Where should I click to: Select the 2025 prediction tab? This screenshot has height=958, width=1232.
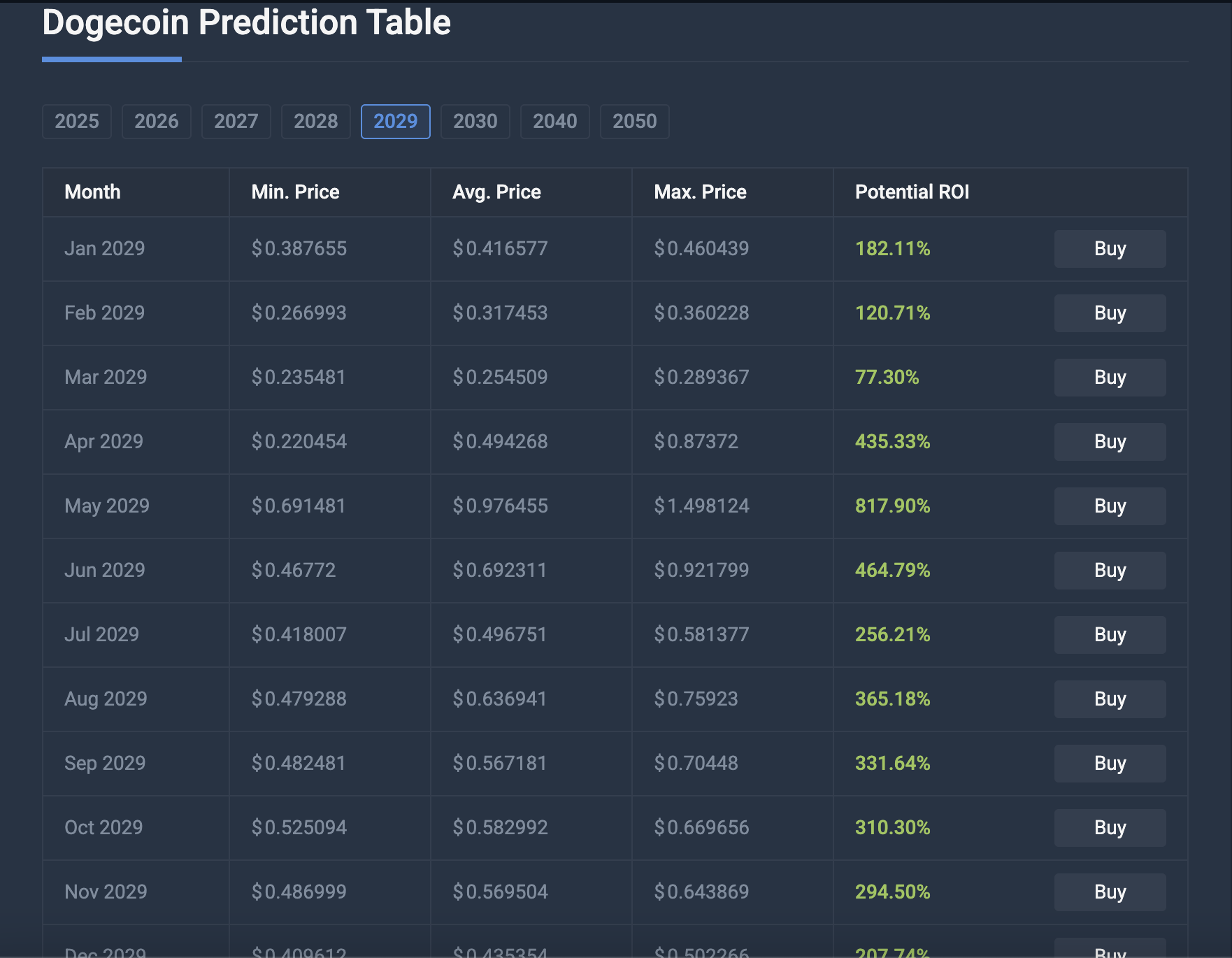(x=76, y=121)
